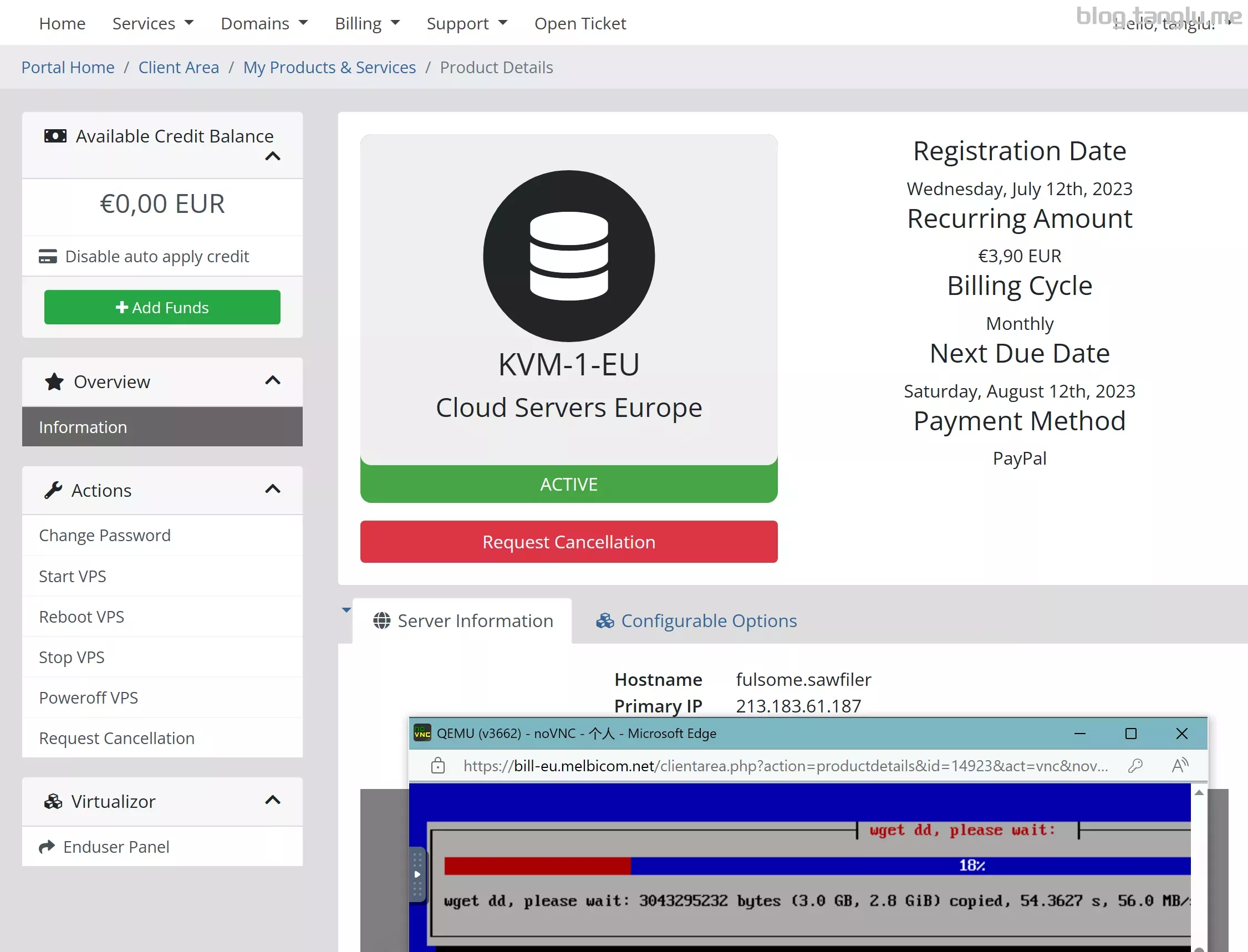Collapse the Actions panel

coord(273,489)
